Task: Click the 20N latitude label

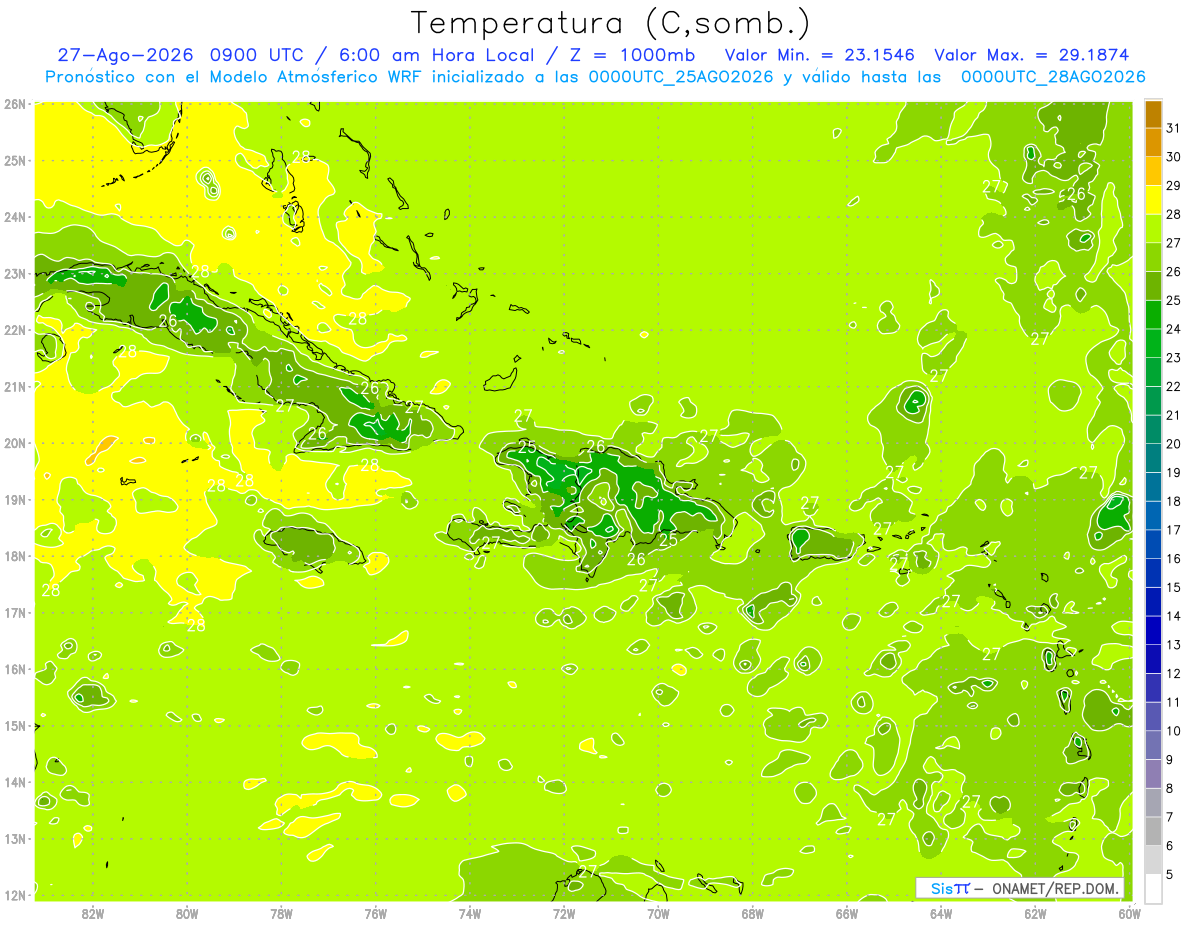Action: click(x=15, y=443)
